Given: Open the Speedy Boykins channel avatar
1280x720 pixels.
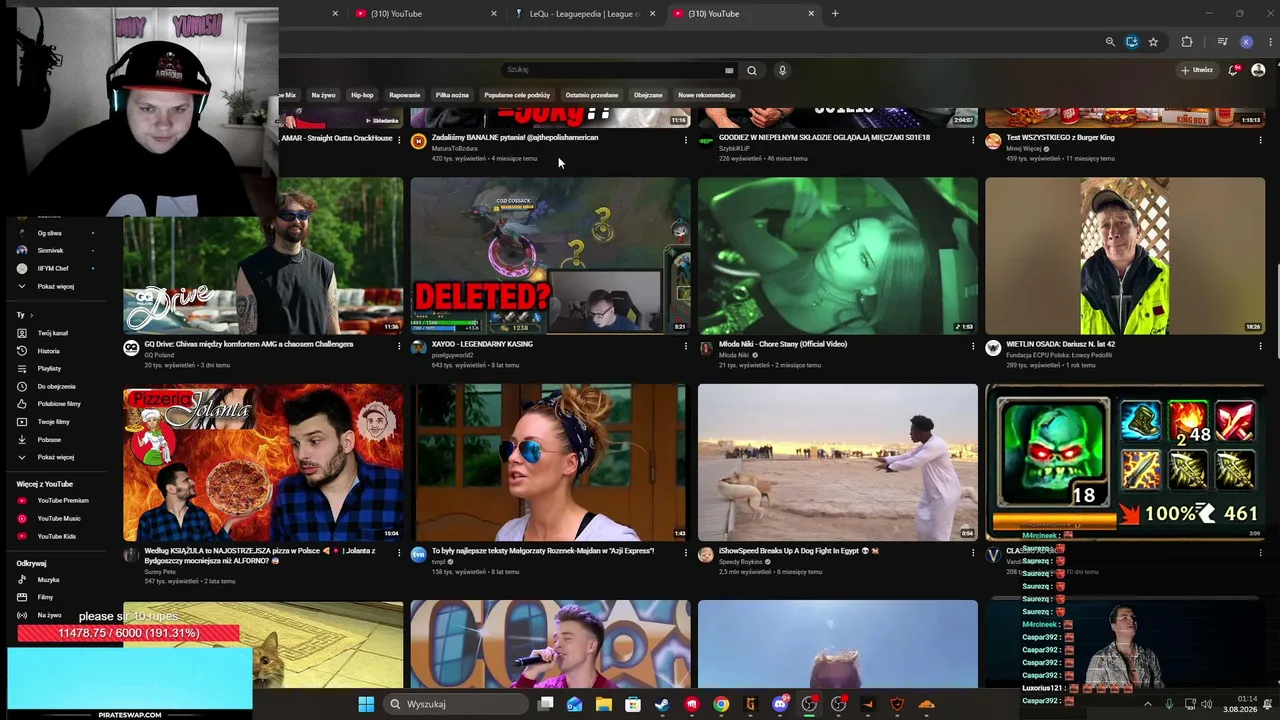Looking at the screenshot, I should [x=706, y=554].
